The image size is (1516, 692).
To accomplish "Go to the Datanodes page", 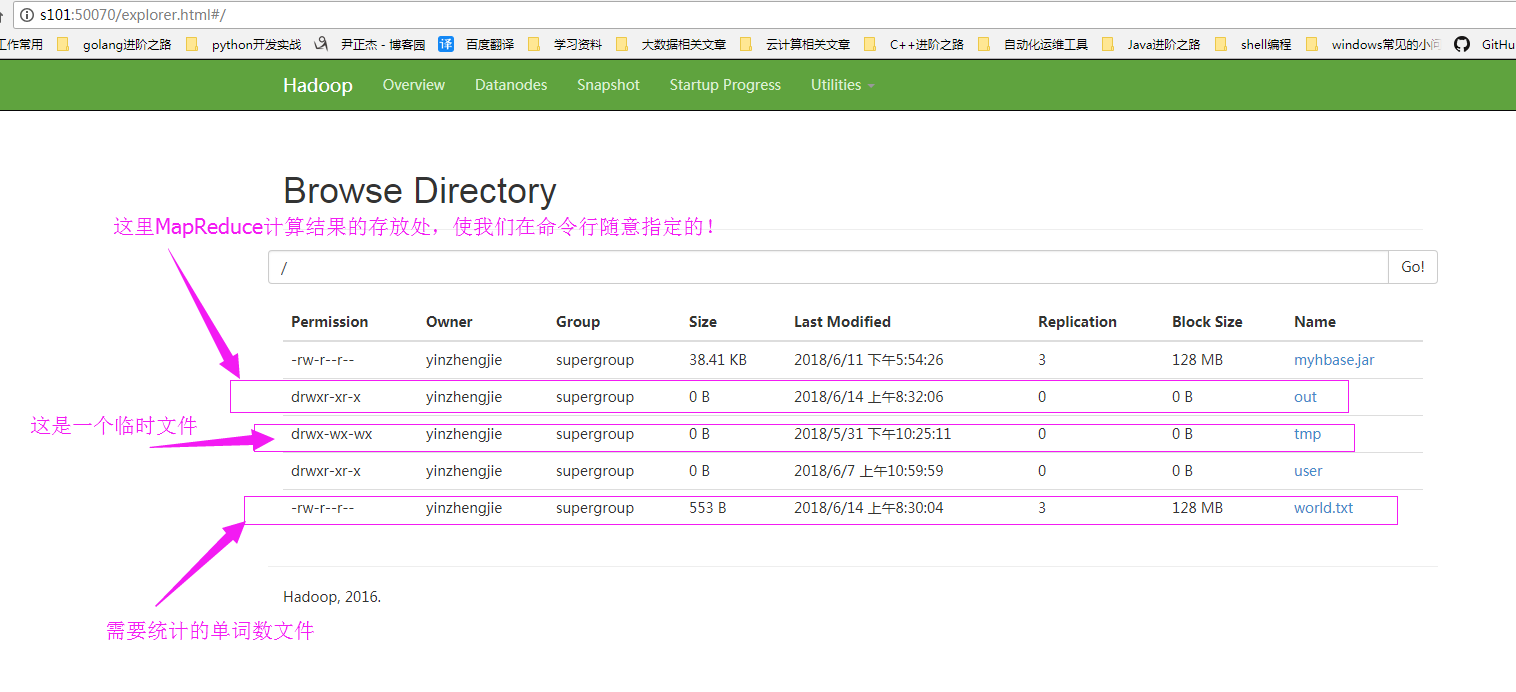I will click(511, 85).
